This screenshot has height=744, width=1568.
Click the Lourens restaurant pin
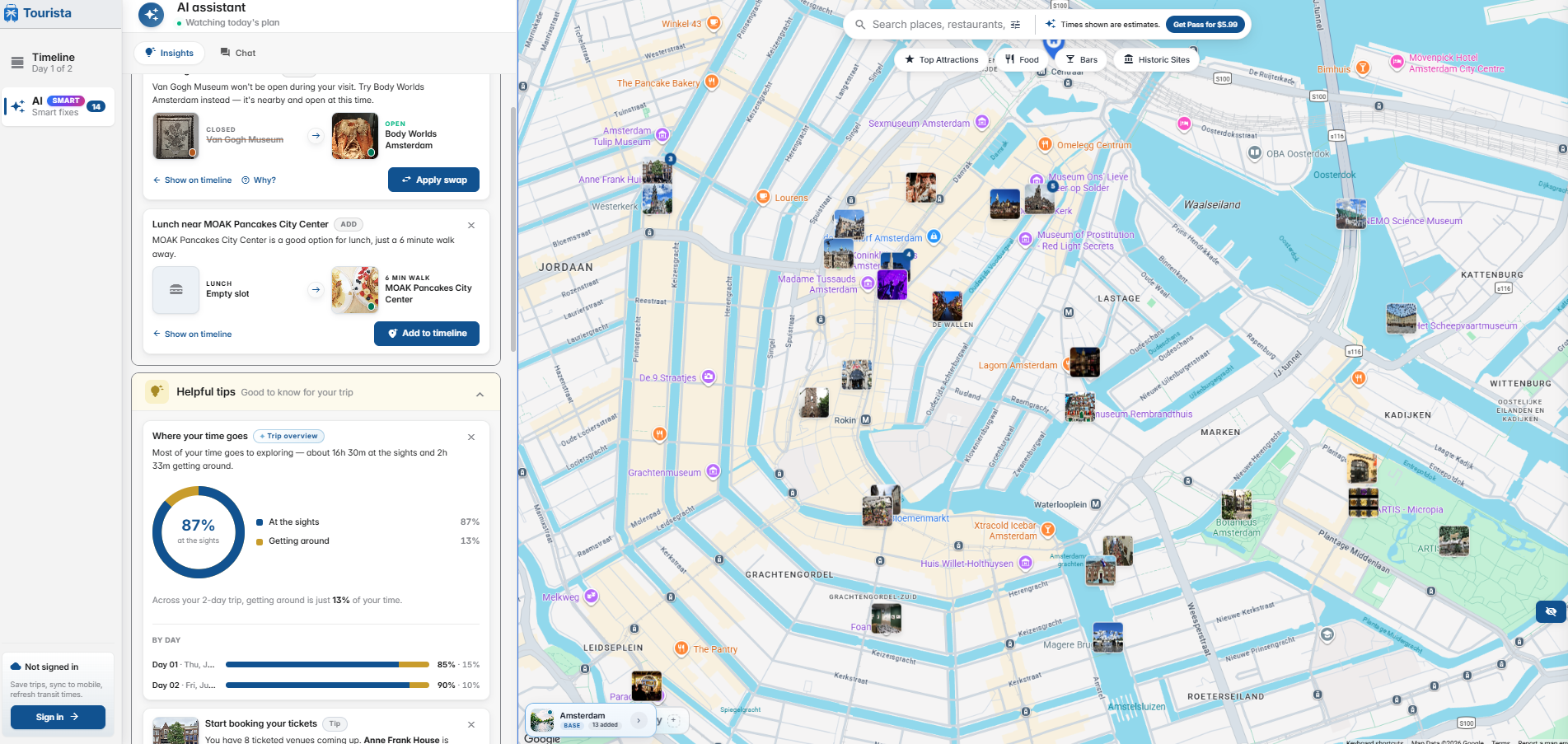763,197
